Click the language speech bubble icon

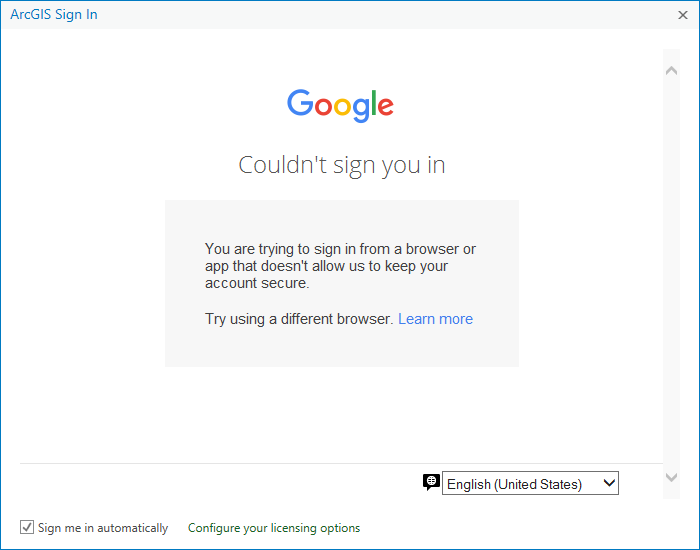point(431,482)
